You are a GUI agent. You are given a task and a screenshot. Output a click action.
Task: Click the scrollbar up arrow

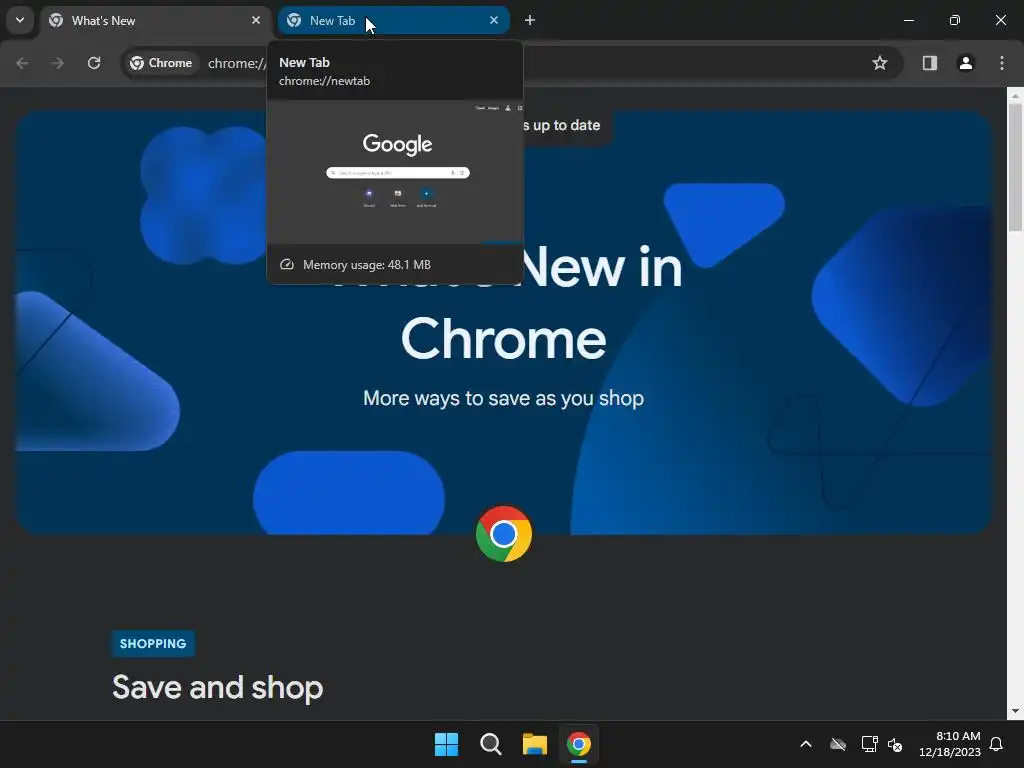point(1015,95)
